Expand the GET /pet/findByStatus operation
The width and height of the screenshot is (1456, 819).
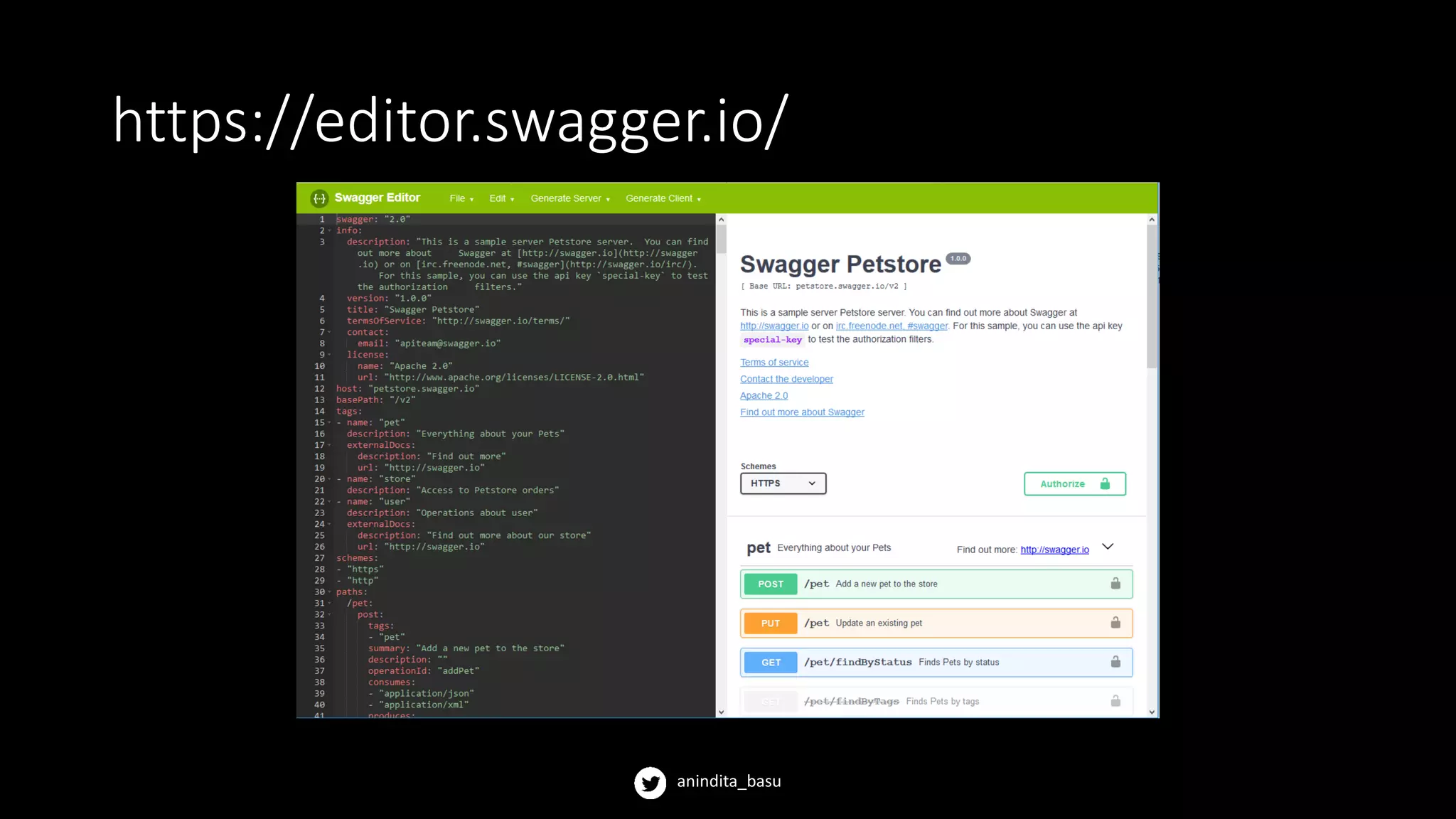[936, 662]
